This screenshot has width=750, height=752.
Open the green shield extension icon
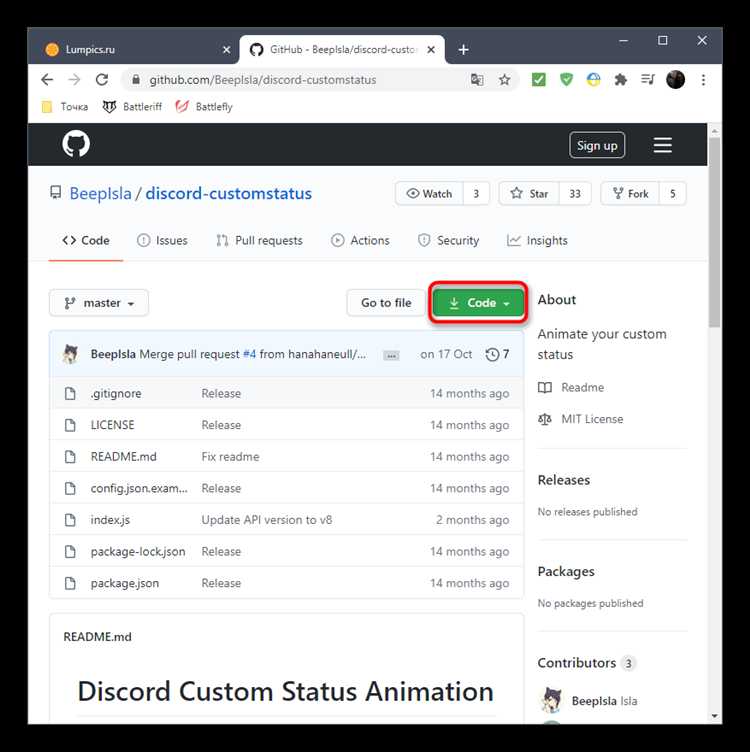click(x=566, y=80)
